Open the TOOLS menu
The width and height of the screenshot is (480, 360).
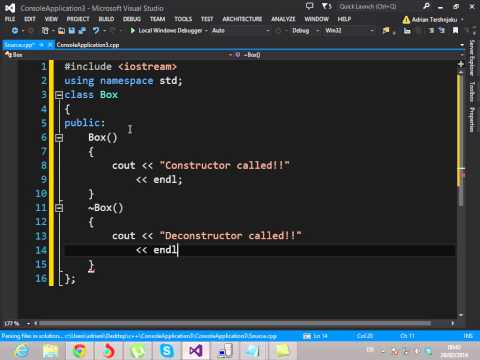tap(183, 19)
